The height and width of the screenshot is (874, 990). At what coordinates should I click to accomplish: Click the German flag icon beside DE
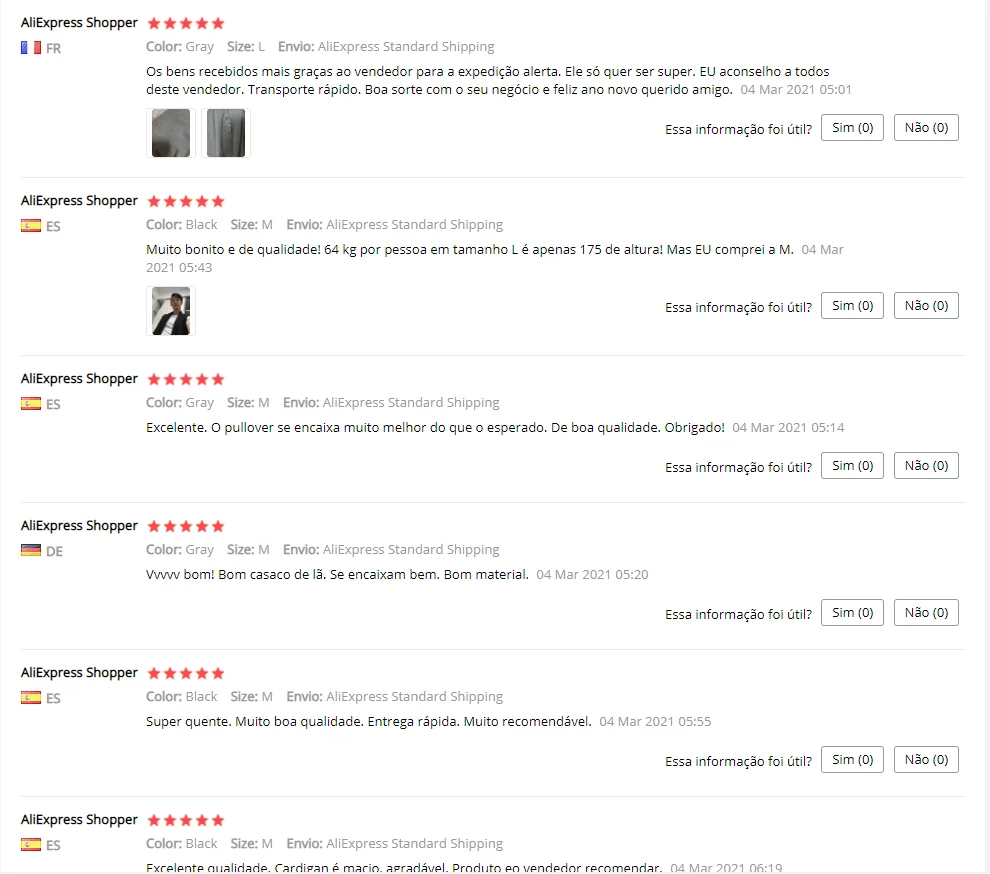[x=31, y=551]
